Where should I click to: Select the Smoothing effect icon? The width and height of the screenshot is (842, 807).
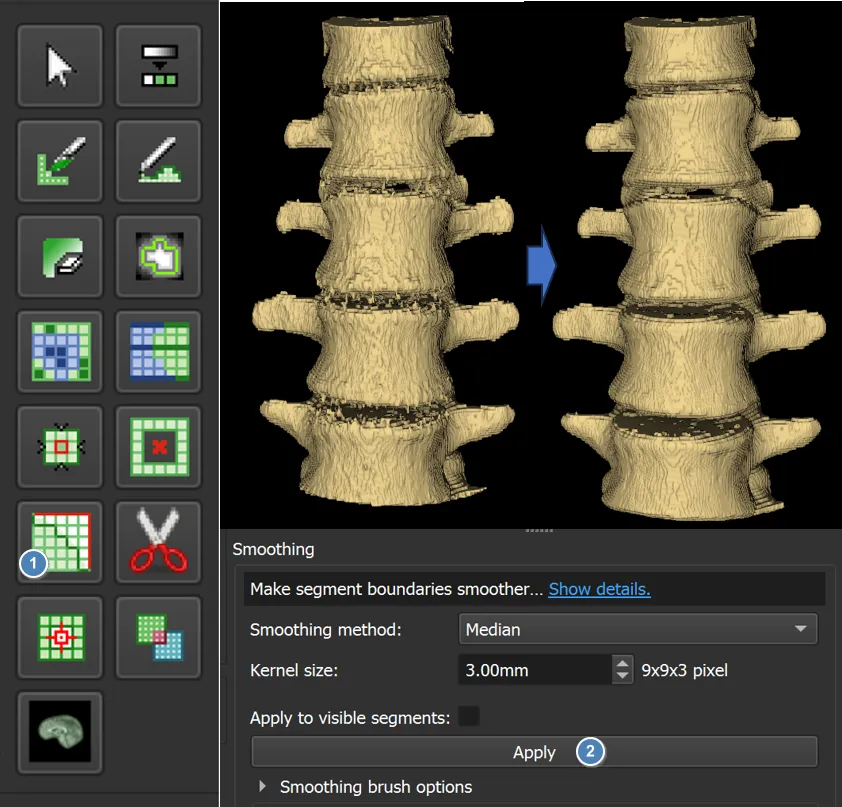pos(60,542)
